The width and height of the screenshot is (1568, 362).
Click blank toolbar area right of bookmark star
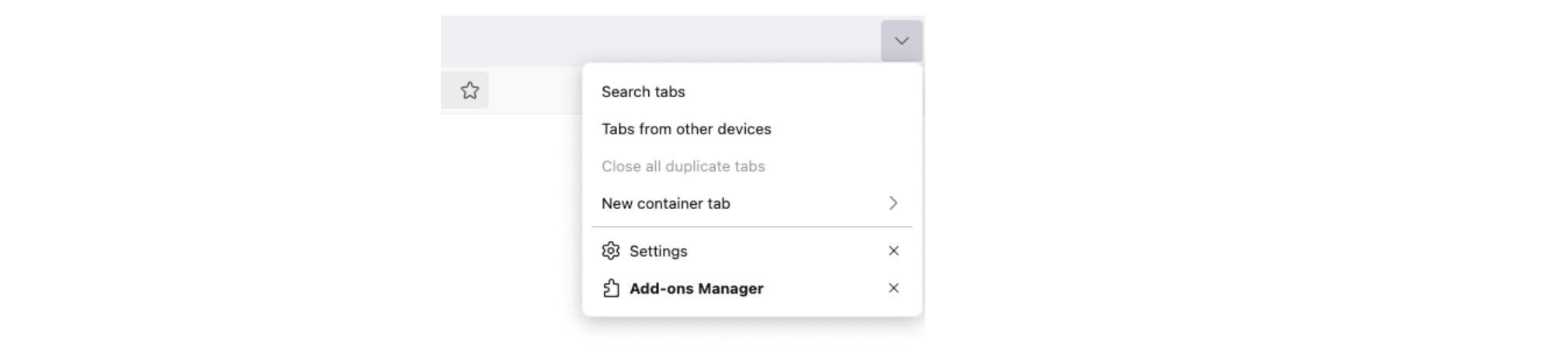[x=536, y=91]
